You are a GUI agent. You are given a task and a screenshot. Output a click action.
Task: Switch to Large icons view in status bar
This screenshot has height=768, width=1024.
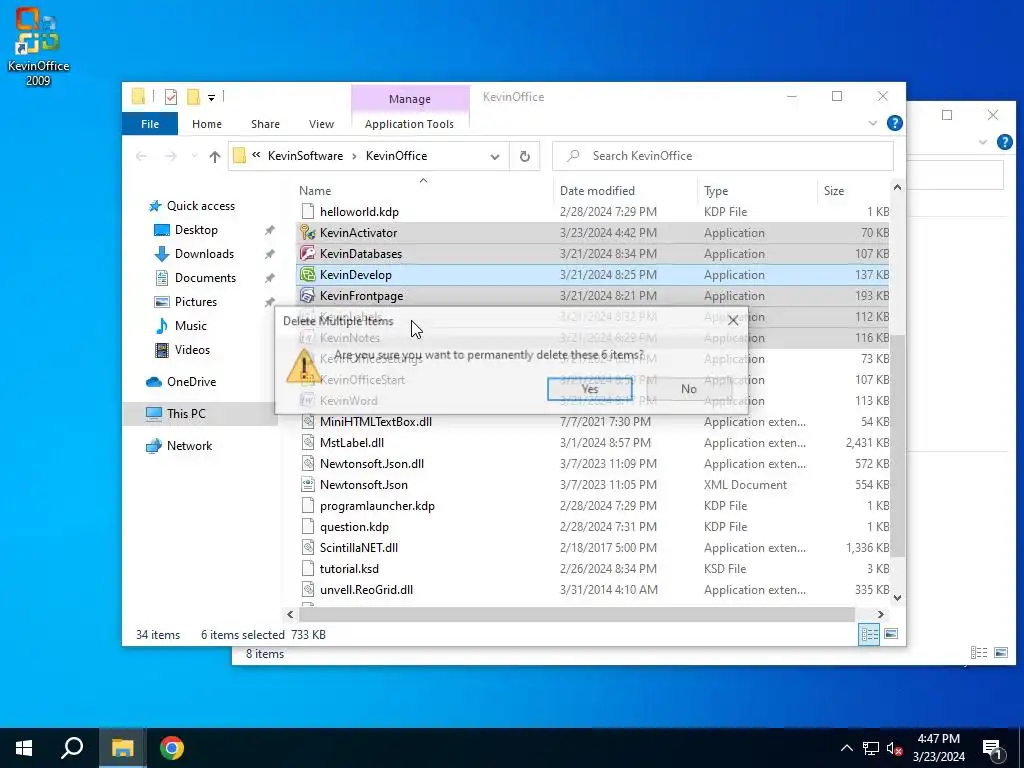point(891,634)
